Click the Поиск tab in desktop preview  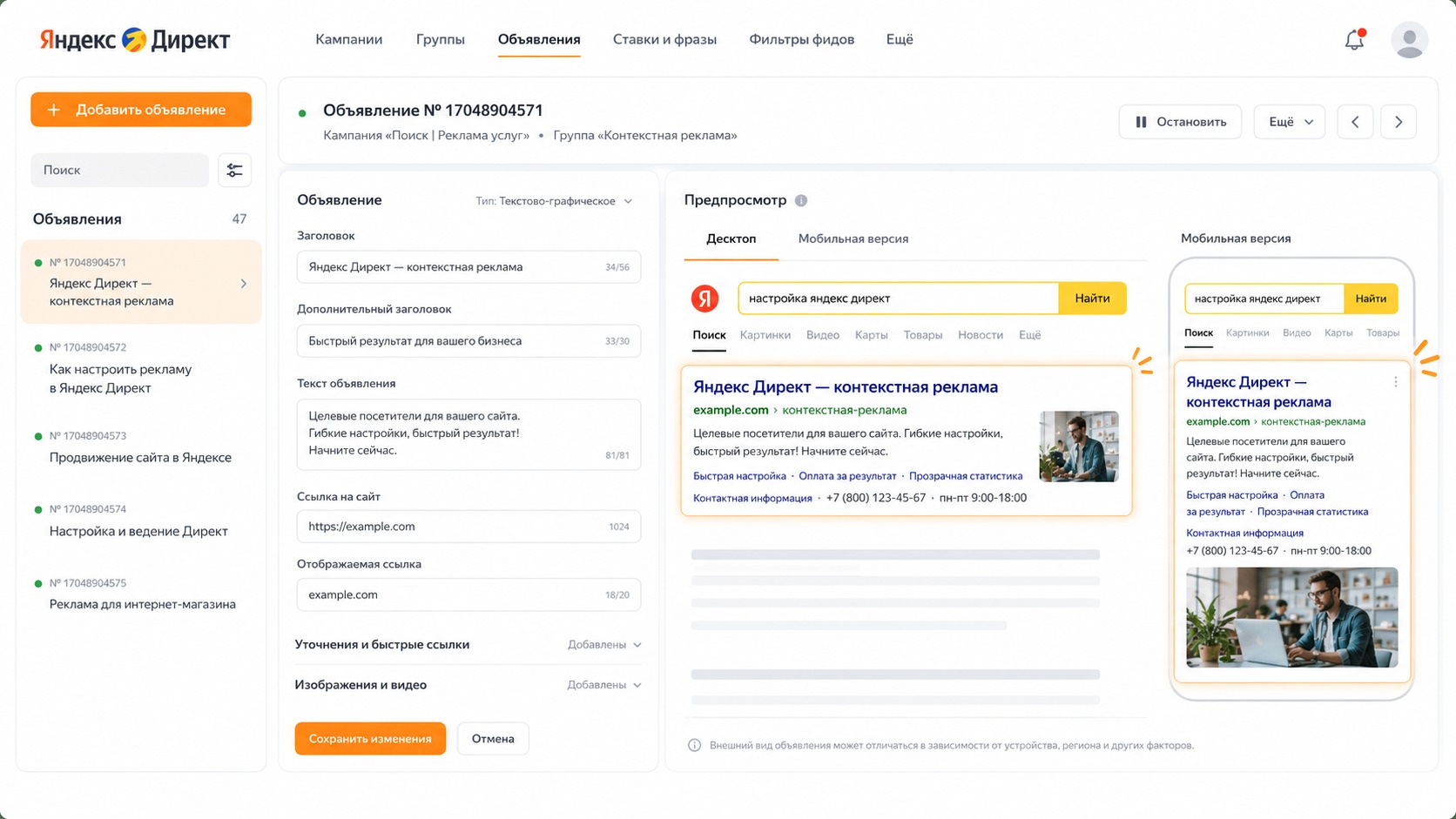(x=709, y=335)
